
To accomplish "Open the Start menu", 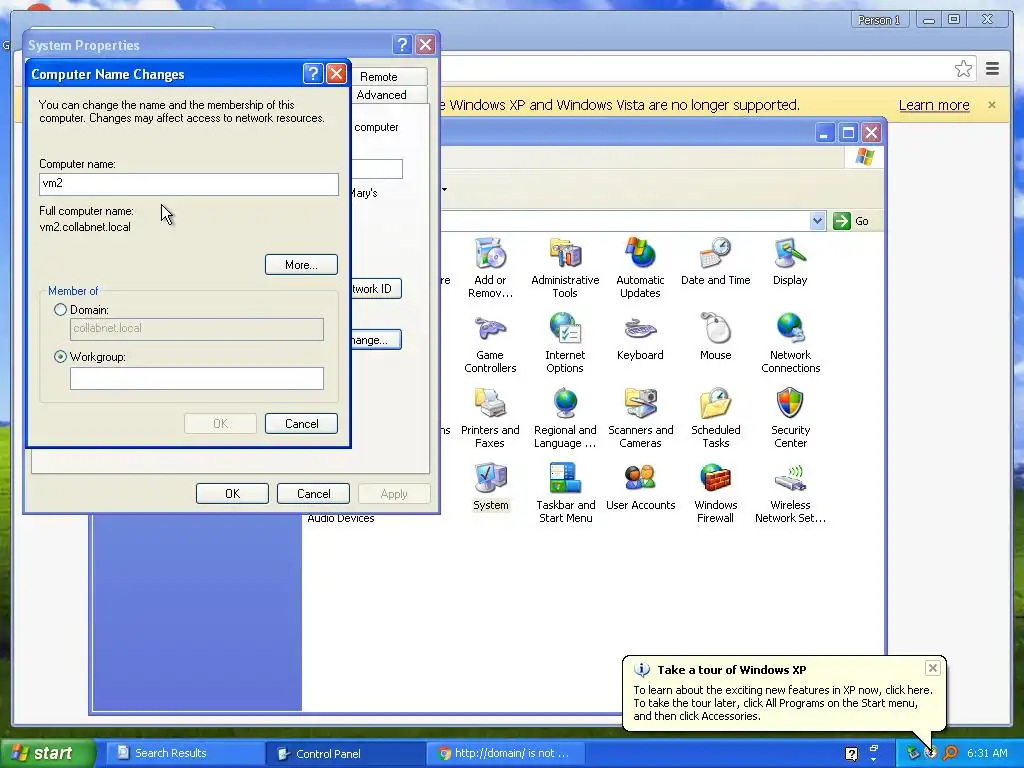I will click(47, 753).
